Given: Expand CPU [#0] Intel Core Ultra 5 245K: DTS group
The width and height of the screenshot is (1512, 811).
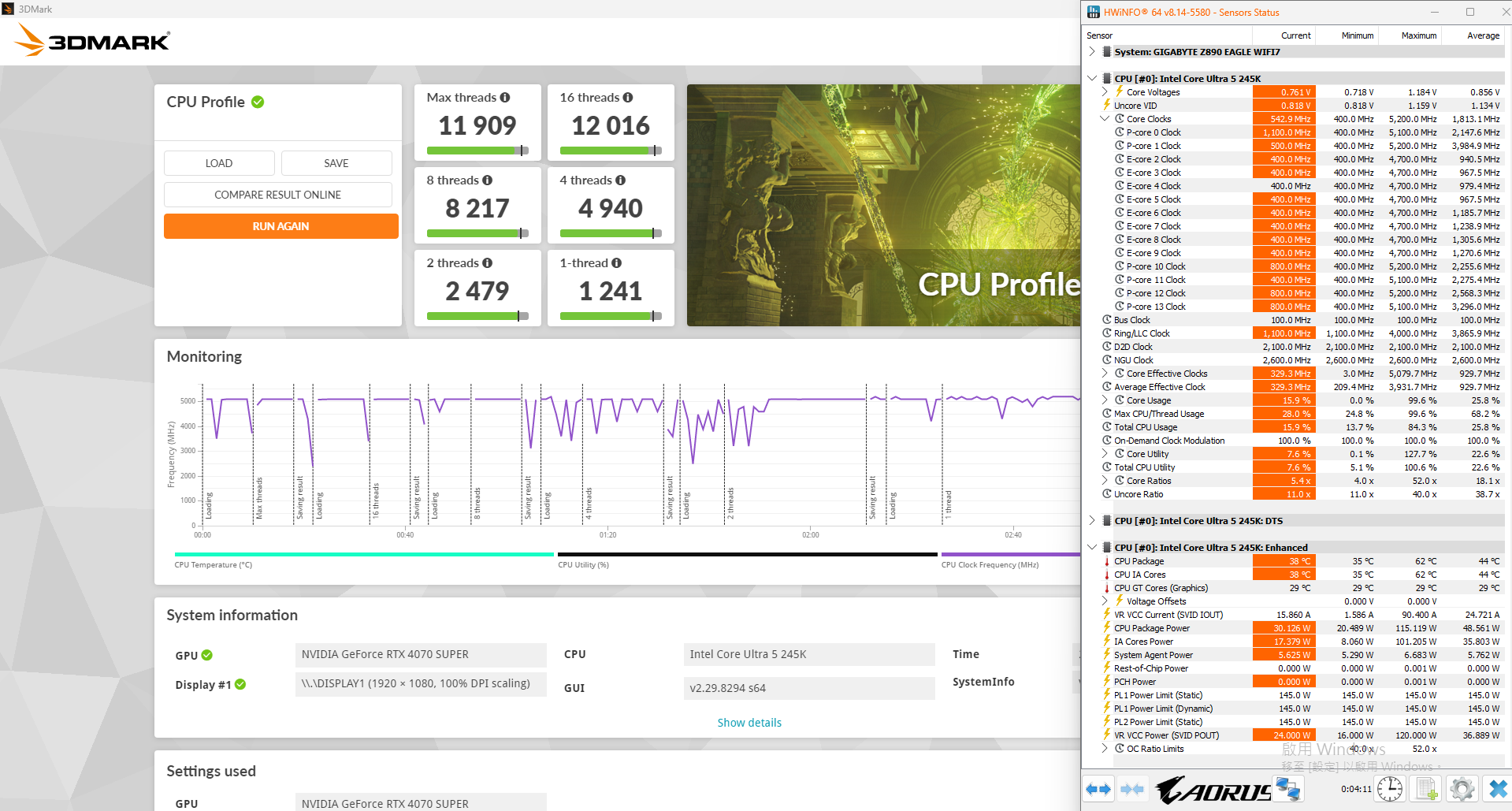Looking at the screenshot, I should click(x=1092, y=521).
